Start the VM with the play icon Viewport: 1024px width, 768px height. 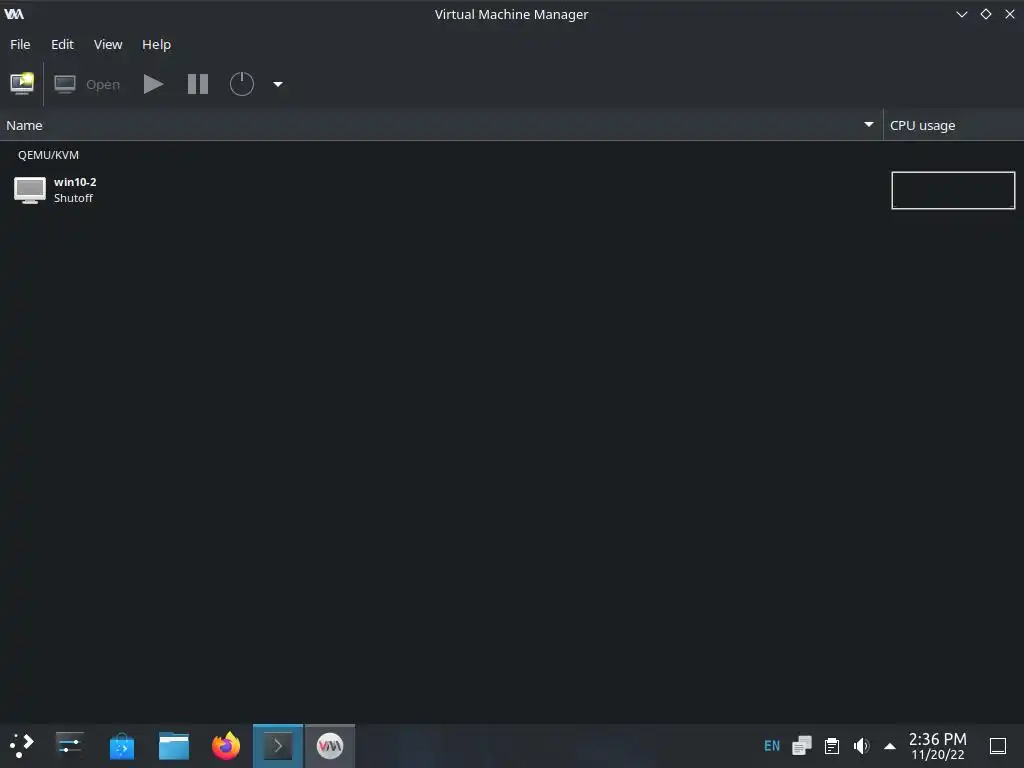point(153,84)
